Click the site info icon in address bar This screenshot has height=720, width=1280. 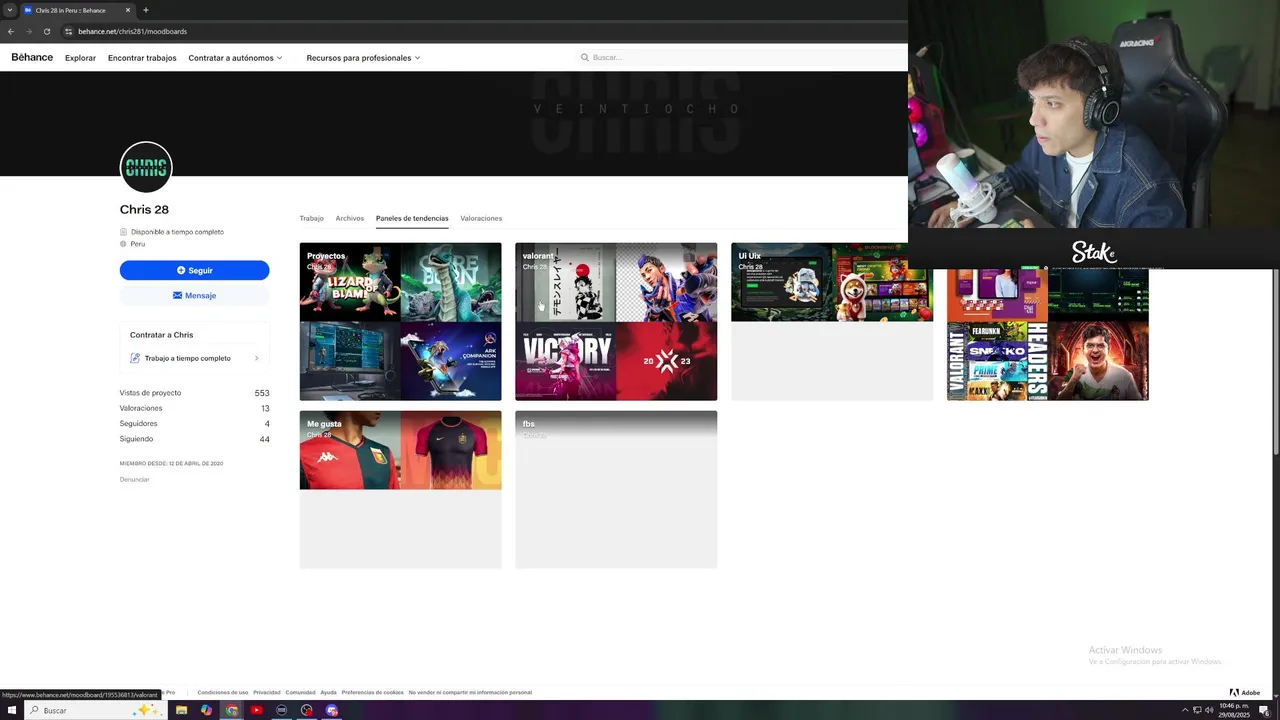68,31
